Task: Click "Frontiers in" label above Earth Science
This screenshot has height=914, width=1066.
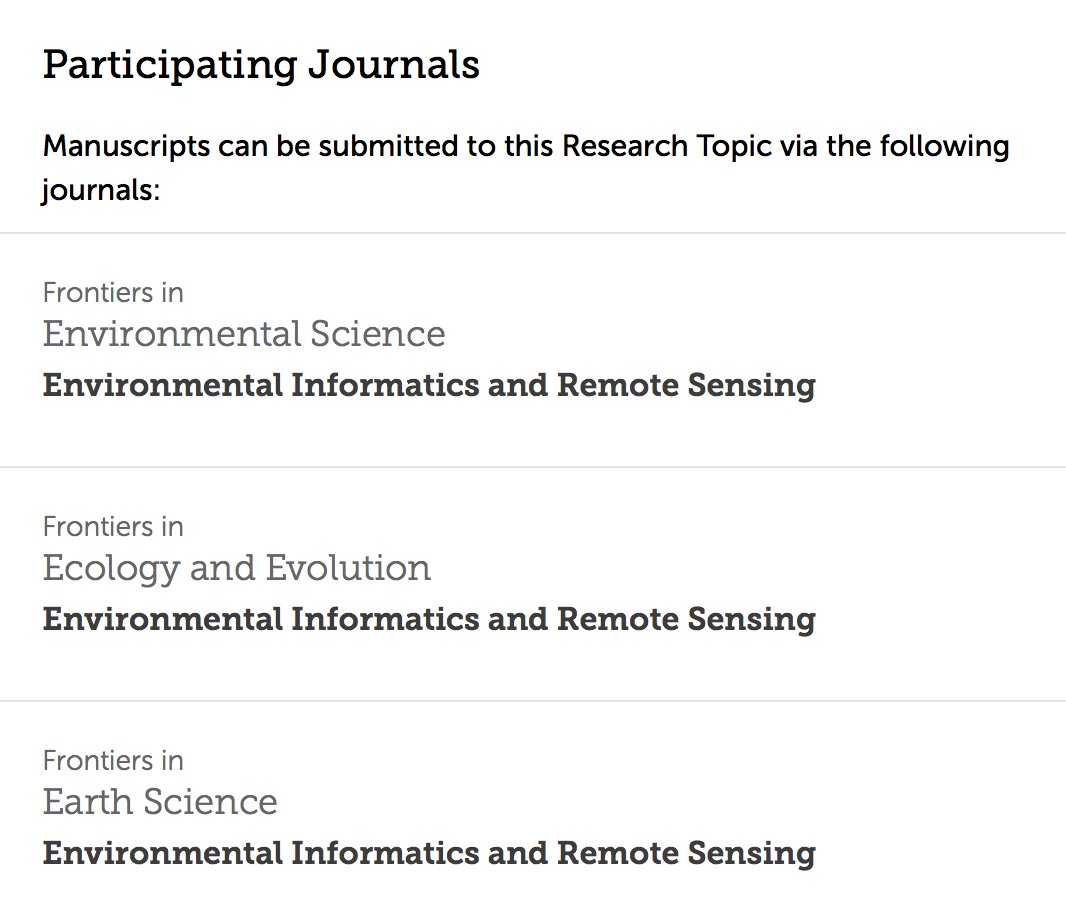Action: 113,760
